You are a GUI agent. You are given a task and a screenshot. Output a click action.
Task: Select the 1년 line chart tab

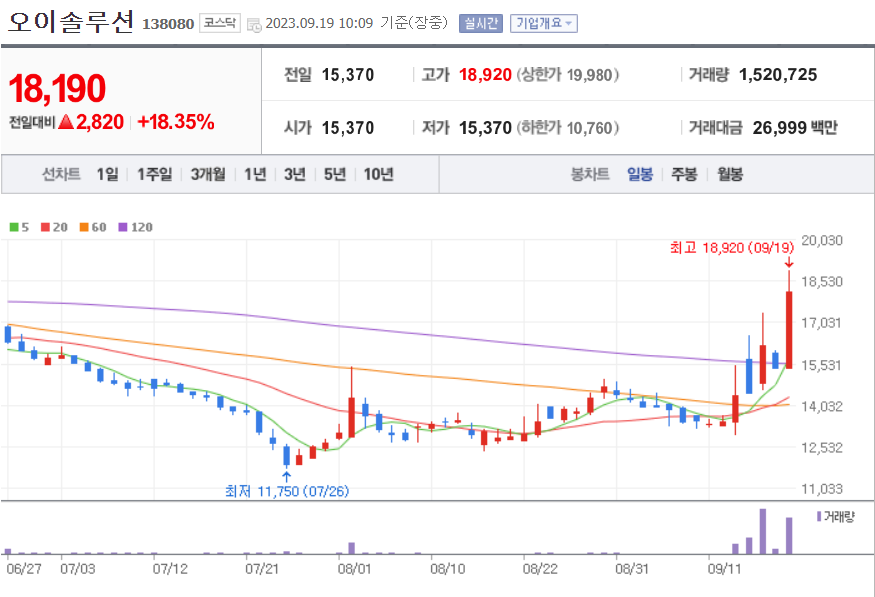(255, 174)
